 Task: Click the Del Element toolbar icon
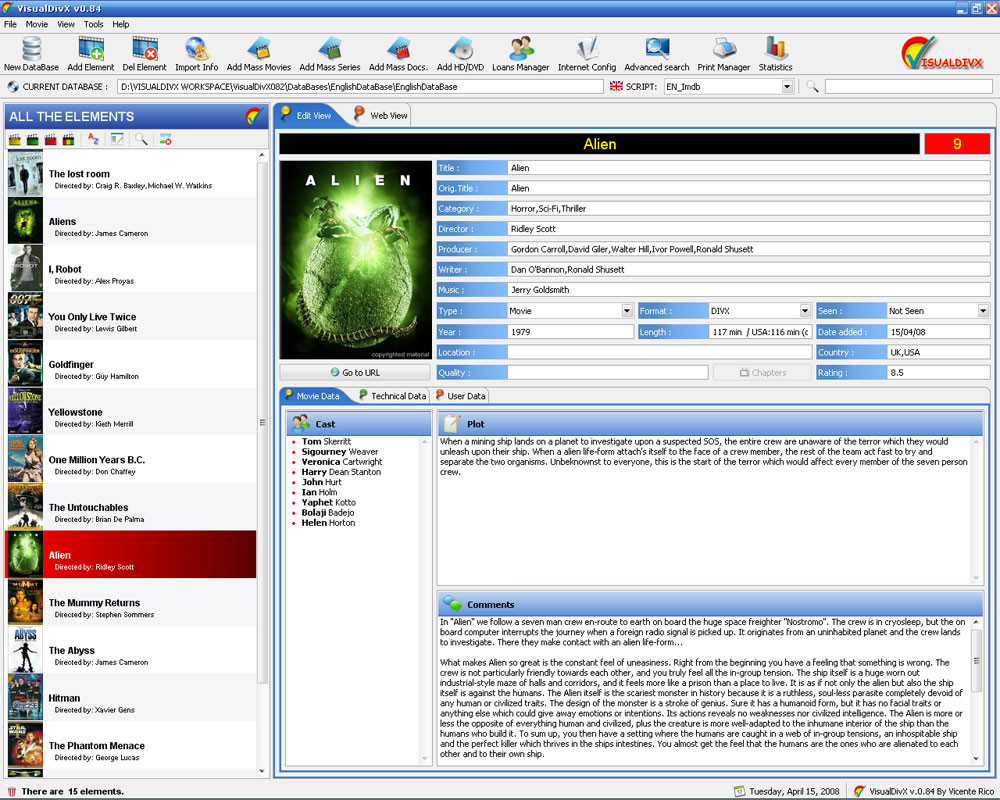pyautogui.click(x=144, y=54)
